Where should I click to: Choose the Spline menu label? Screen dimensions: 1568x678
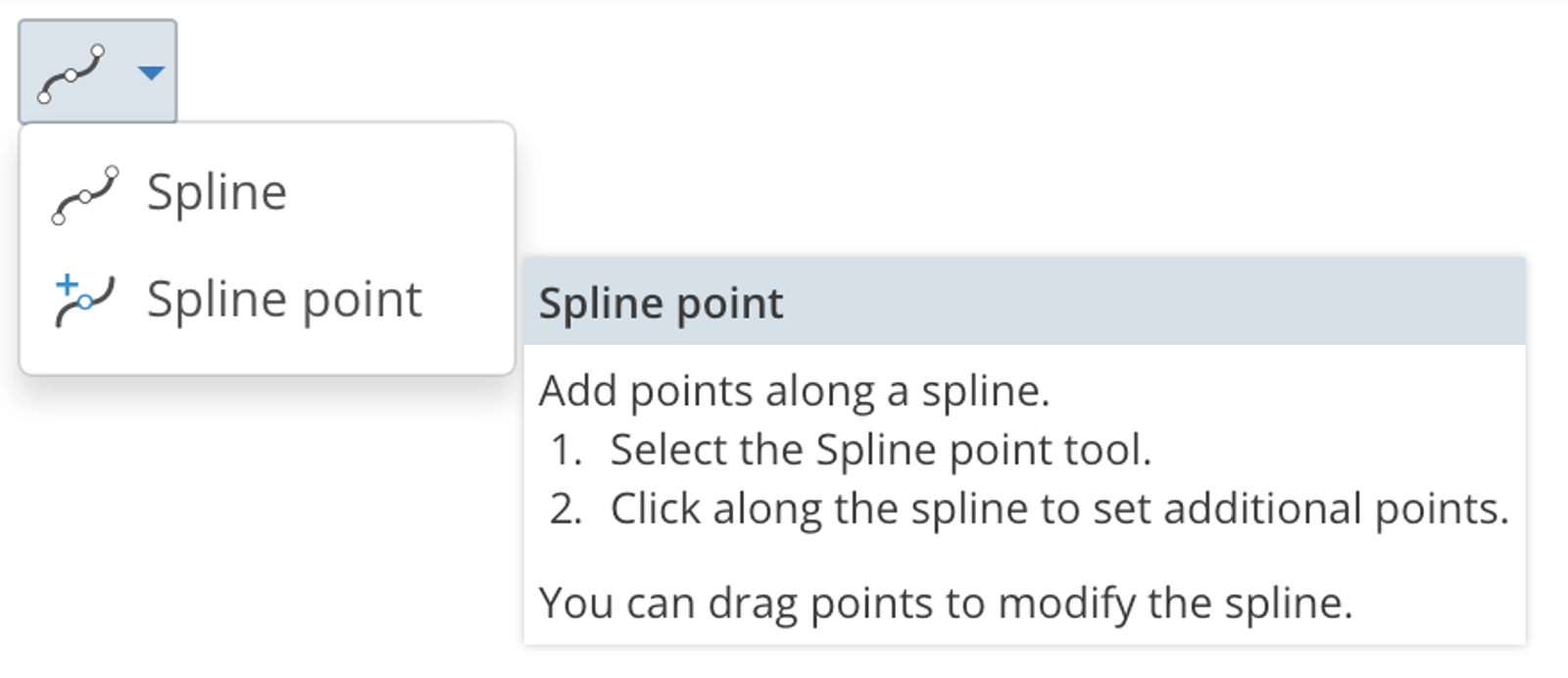(x=217, y=192)
